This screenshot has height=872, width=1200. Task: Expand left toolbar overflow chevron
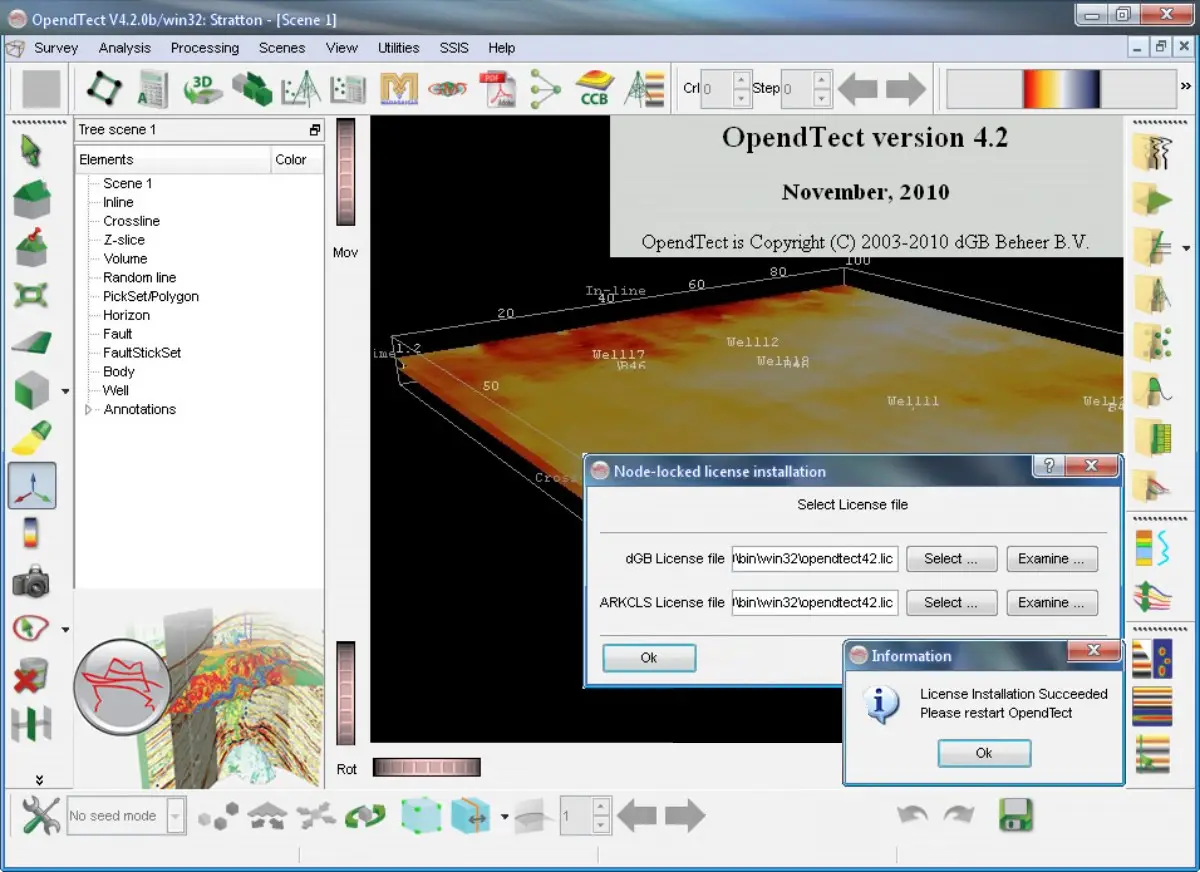[39, 779]
